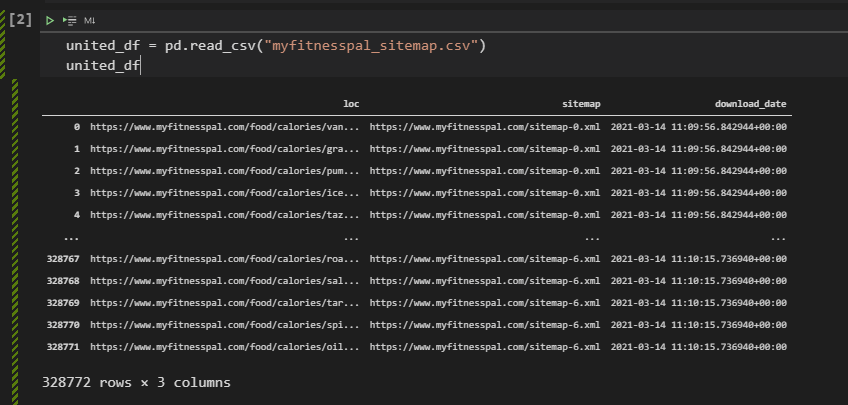848x405 pixels.
Task: Click the sitemap-0.xml cell in row 2
Action: click(485, 171)
